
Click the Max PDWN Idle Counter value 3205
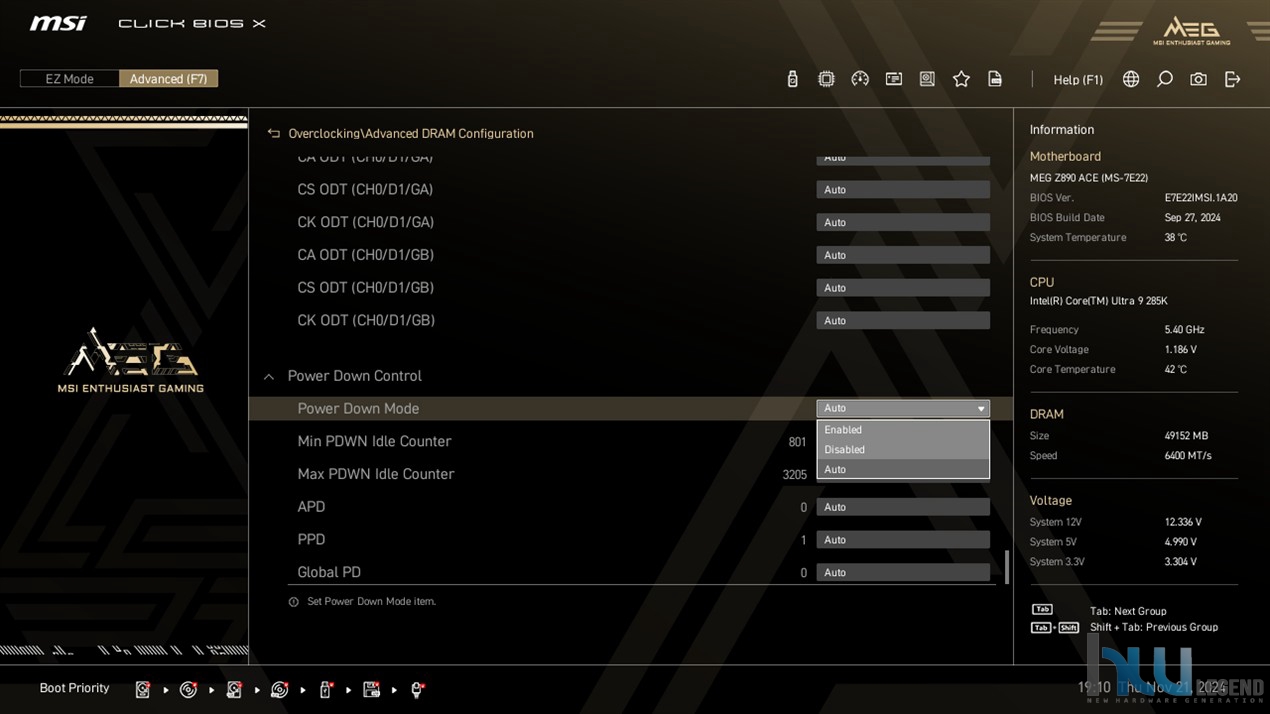(794, 475)
